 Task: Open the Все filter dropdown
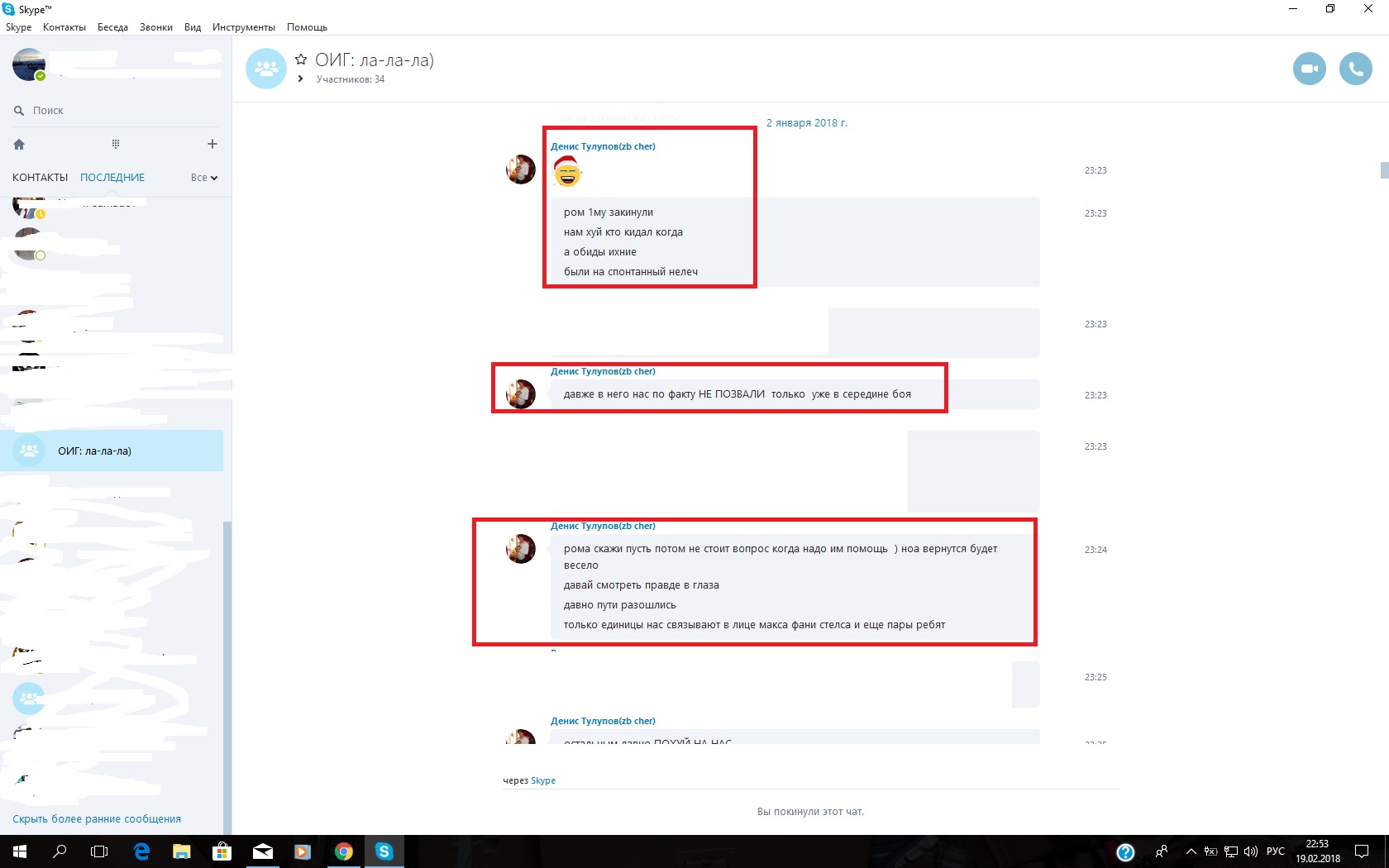pyautogui.click(x=204, y=178)
